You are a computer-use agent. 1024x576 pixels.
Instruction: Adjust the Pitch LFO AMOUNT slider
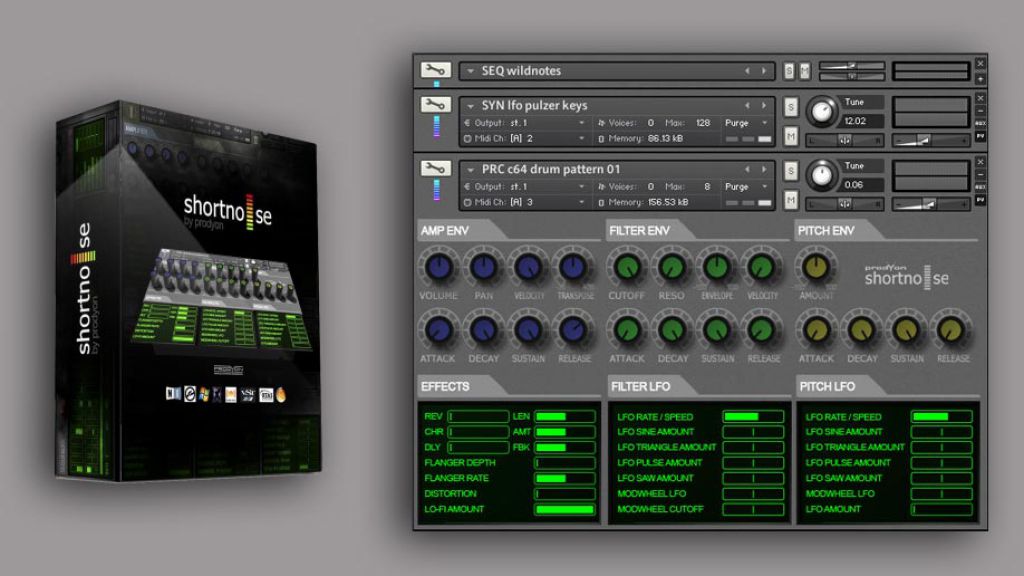click(942, 509)
